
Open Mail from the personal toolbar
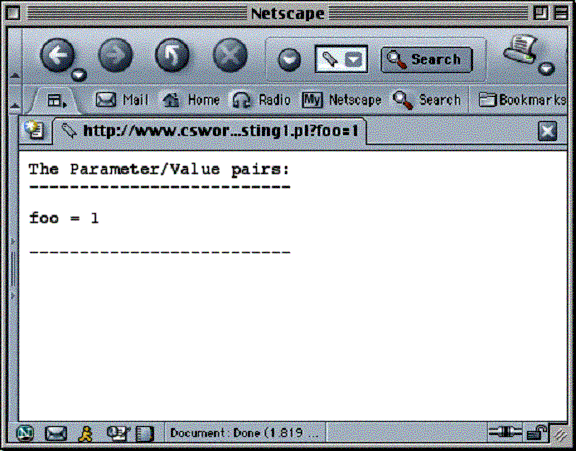(x=122, y=100)
